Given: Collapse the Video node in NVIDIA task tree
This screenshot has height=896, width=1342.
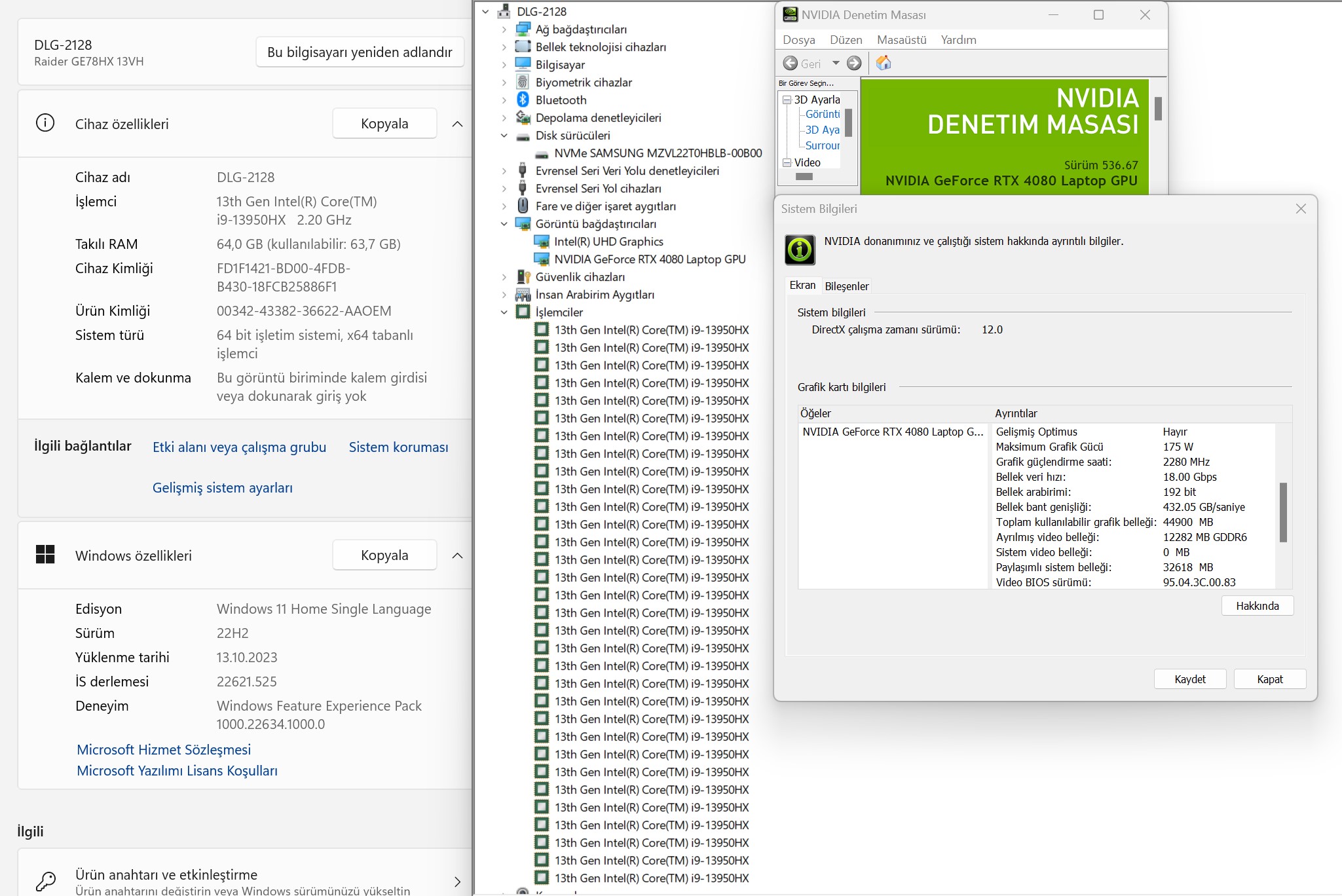Looking at the screenshot, I should click(787, 162).
